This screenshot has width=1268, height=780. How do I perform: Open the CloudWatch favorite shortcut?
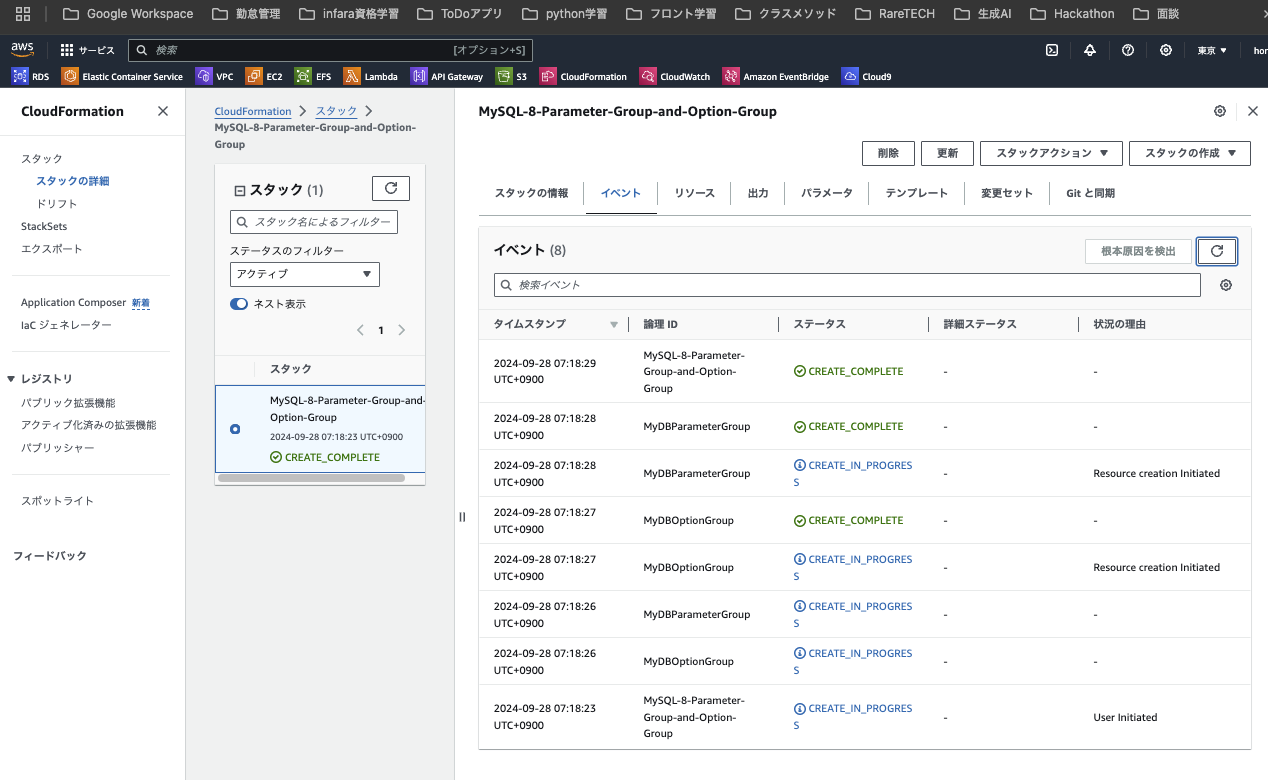tap(675, 75)
